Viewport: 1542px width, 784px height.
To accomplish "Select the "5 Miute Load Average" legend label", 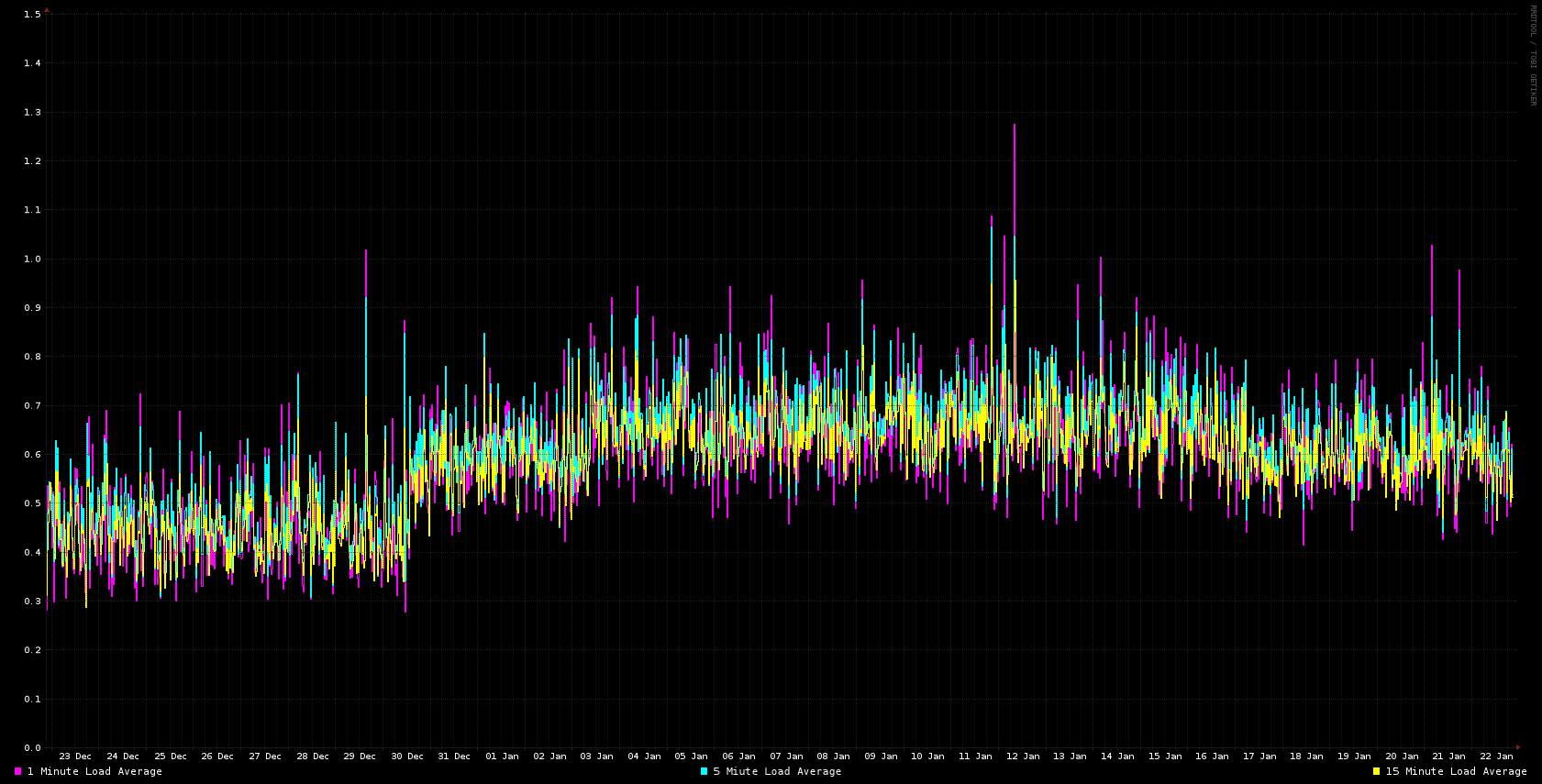I will (777, 771).
